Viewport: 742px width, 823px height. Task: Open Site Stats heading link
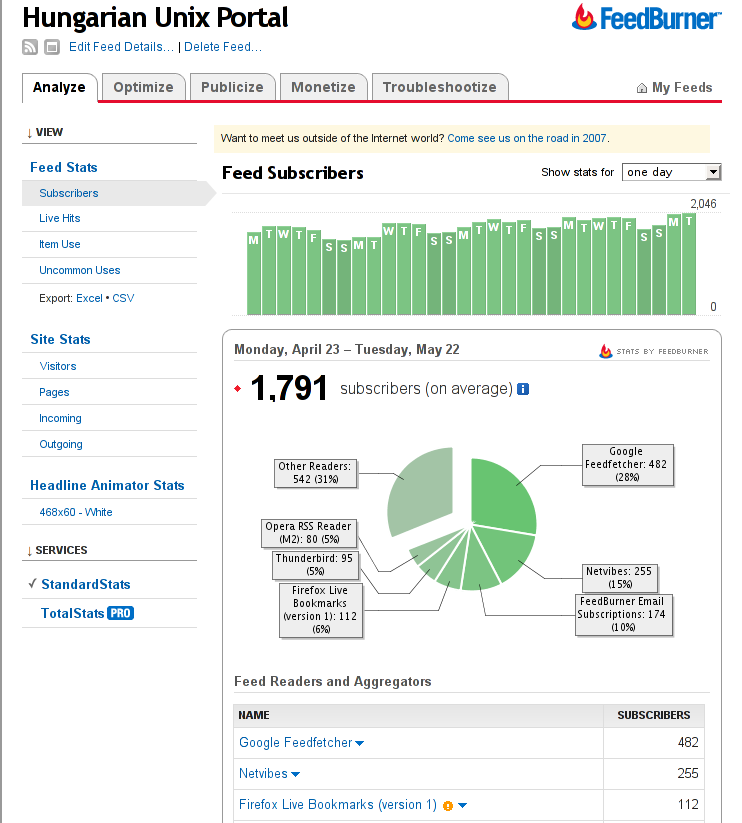tap(60, 340)
